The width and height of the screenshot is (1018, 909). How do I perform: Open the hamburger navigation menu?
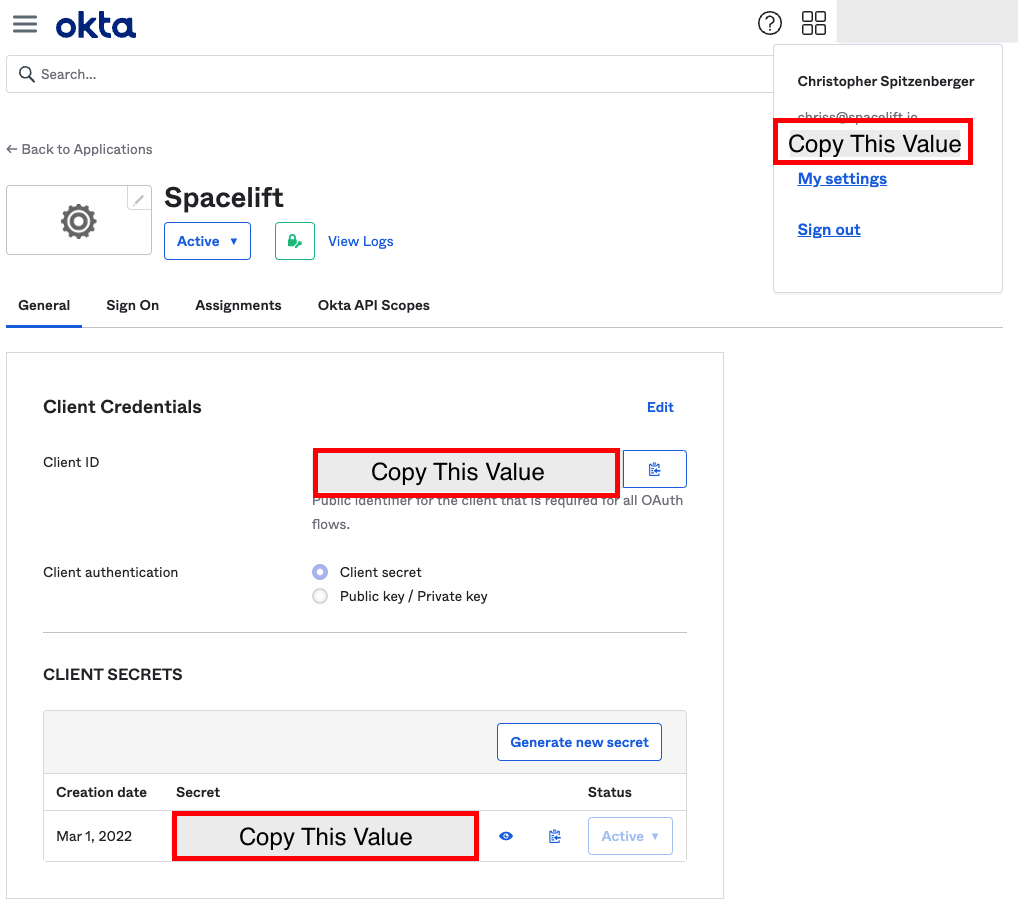click(x=25, y=23)
